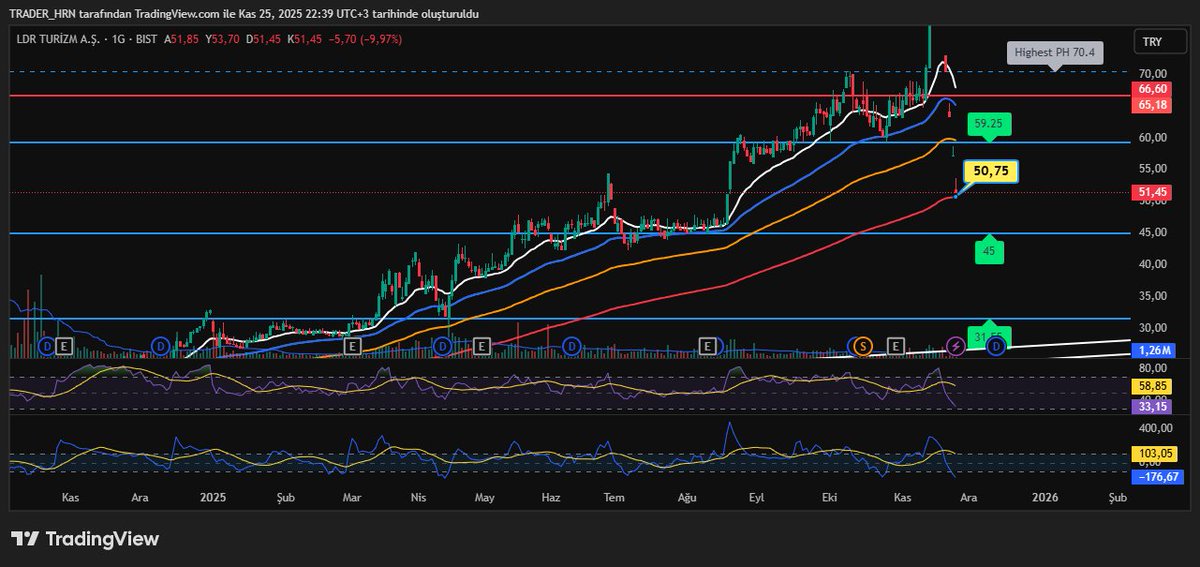Click the 65,18 price tag

[1151, 104]
